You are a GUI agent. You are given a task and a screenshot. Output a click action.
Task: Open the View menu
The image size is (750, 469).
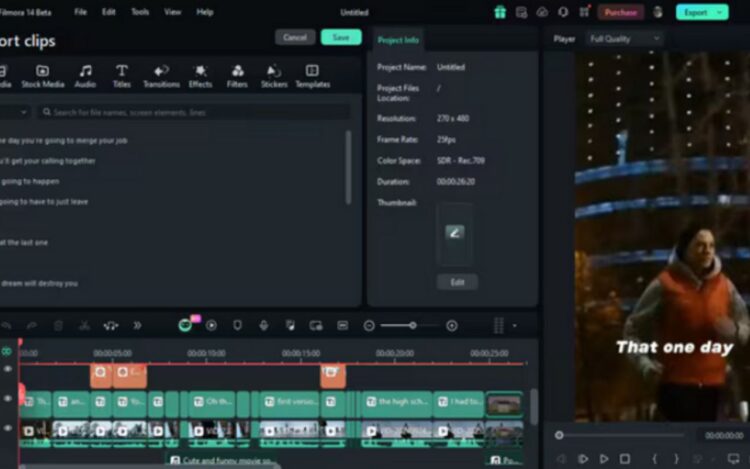(173, 12)
